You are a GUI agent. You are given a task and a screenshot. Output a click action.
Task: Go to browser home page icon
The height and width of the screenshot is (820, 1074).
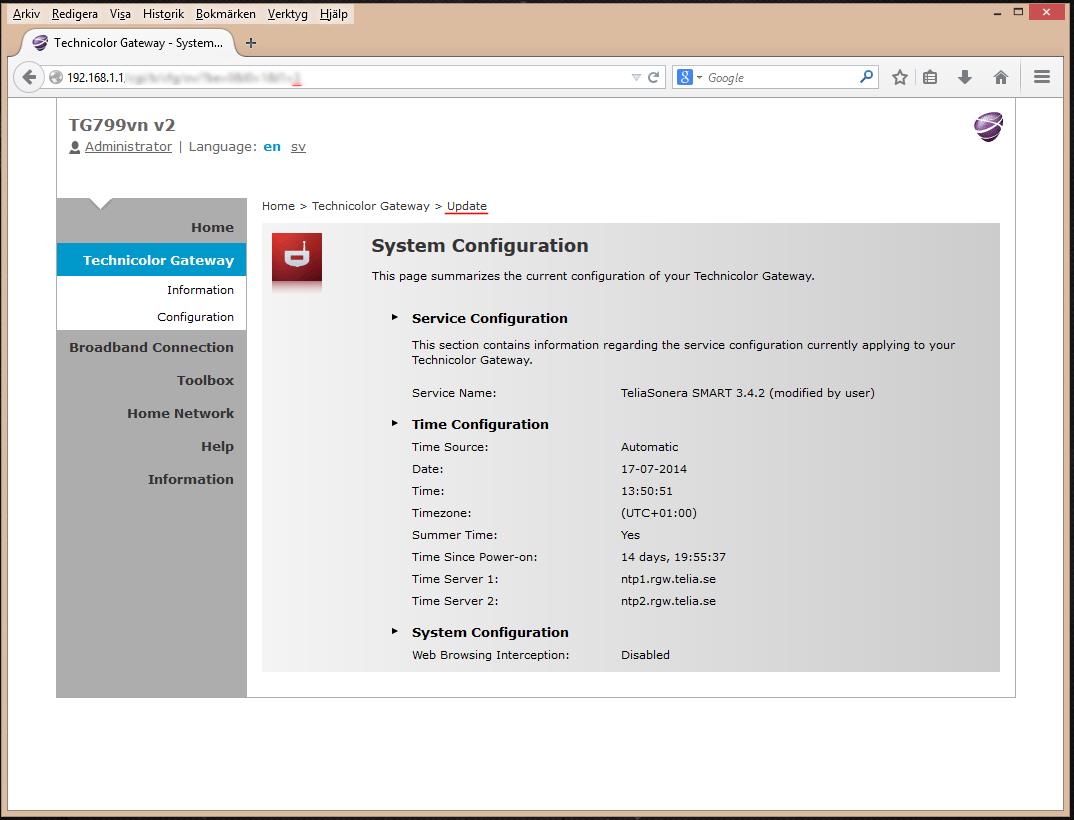pyautogui.click(x=1001, y=77)
